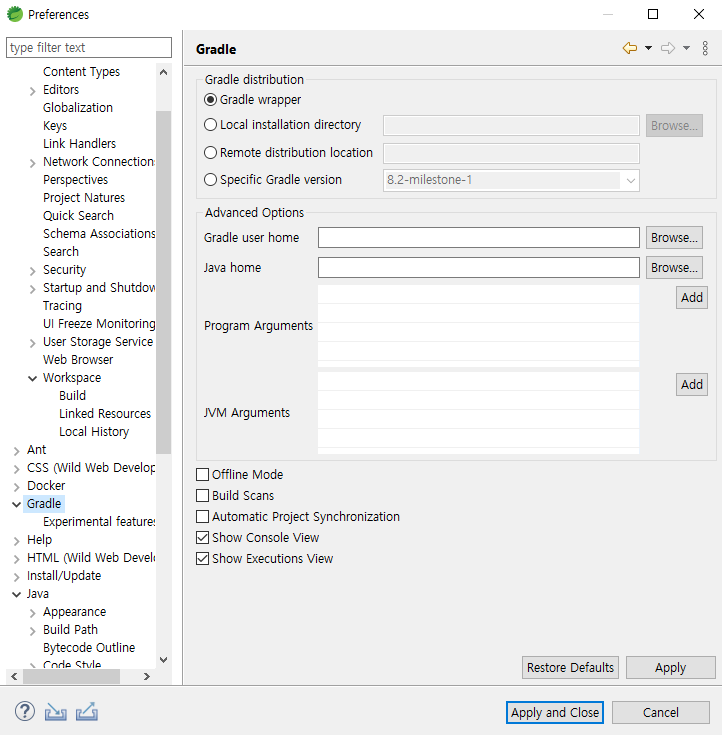Enable Build Scans checkbox

(203, 495)
